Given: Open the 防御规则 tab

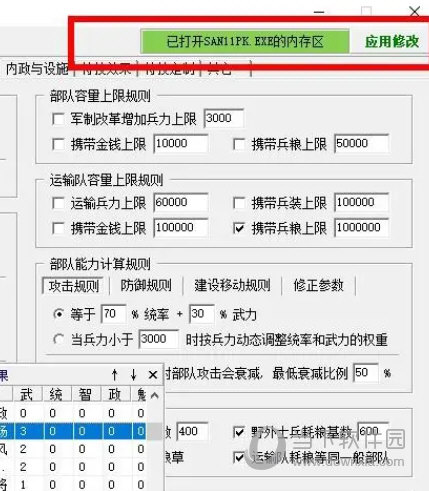Looking at the screenshot, I should point(146,285).
